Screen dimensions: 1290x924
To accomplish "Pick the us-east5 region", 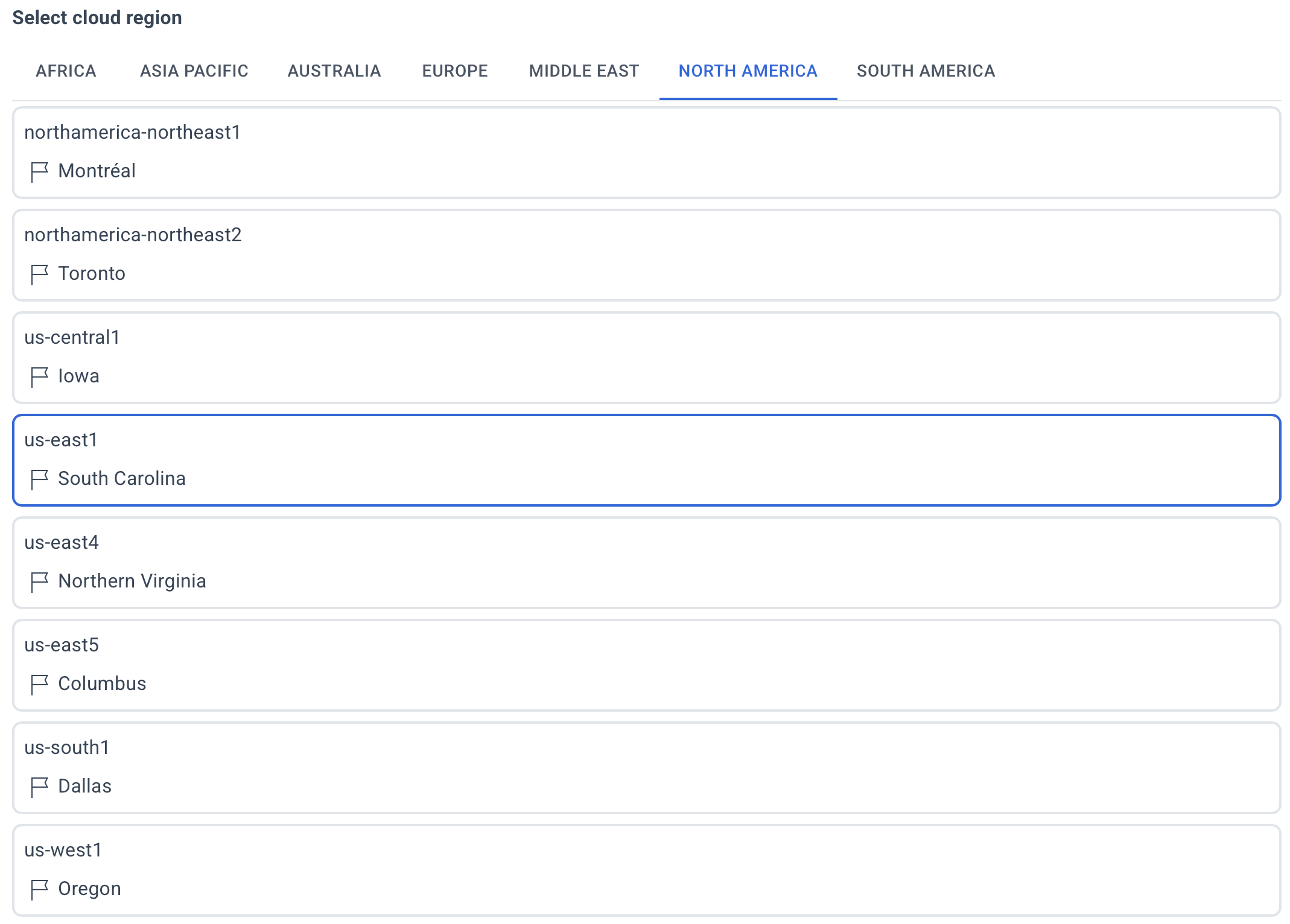I will [647, 665].
